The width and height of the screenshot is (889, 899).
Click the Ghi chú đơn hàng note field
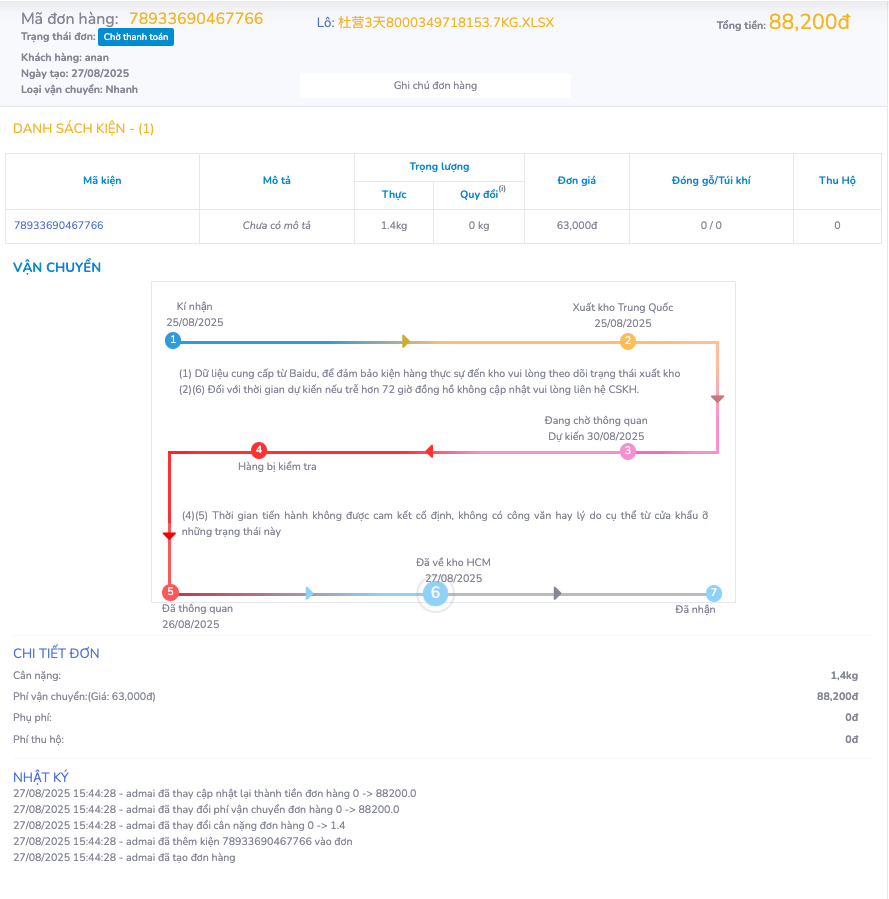[x=435, y=86]
